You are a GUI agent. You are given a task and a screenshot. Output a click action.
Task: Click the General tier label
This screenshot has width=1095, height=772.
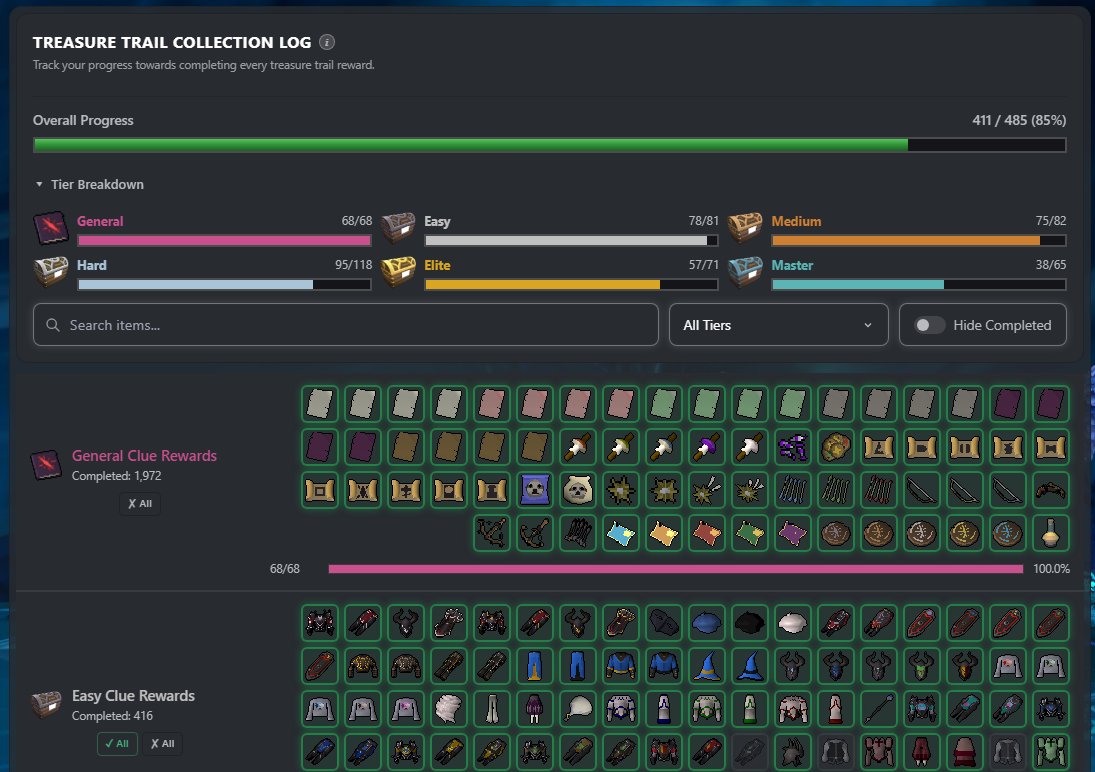(100, 221)
